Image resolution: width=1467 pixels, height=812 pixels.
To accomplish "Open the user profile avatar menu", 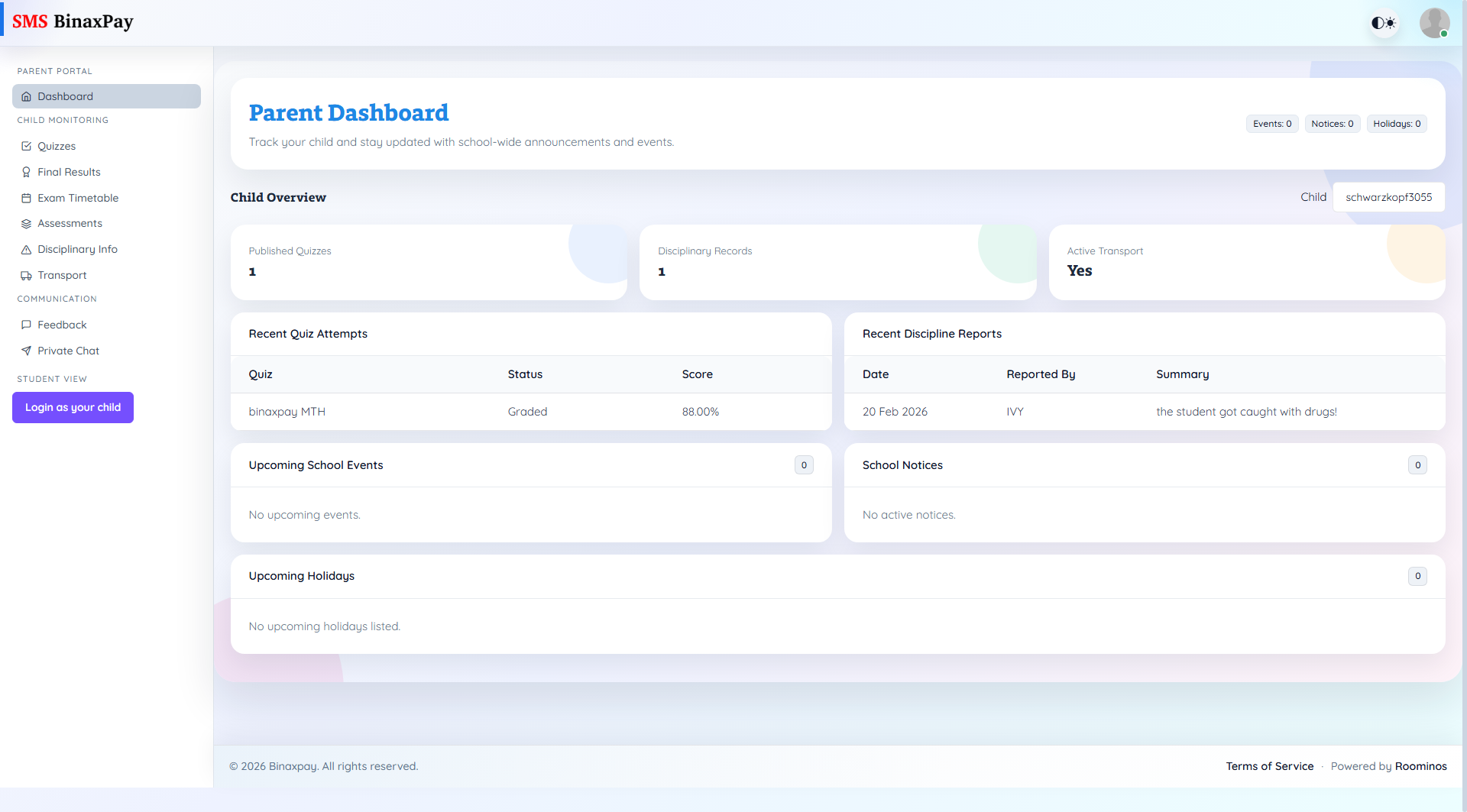I will click(1434, 22).
